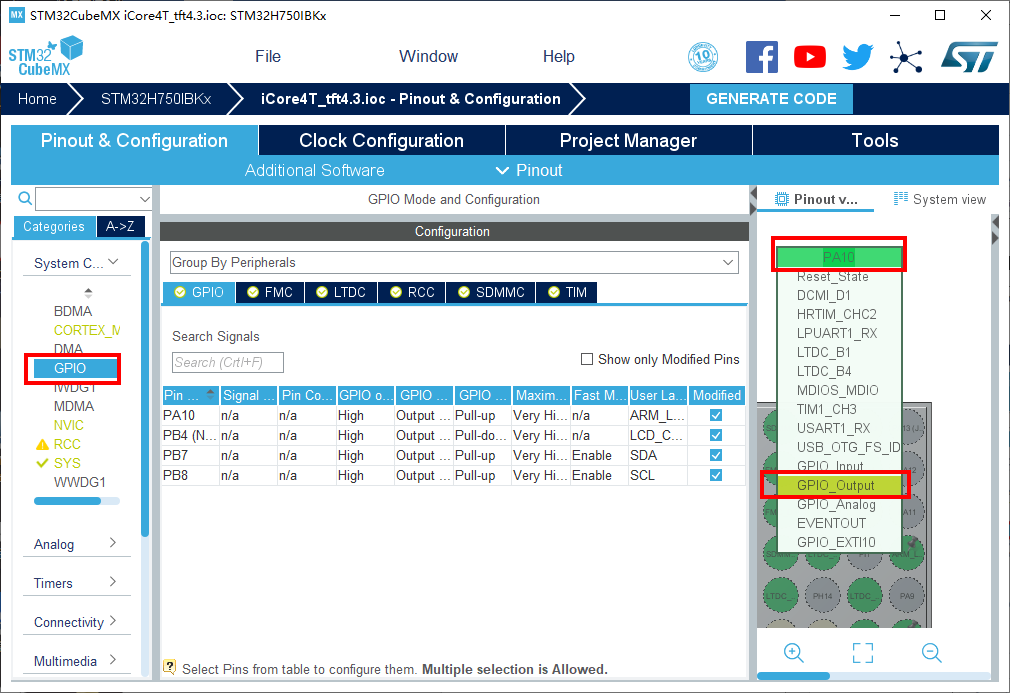
Task: Click the ST community network icon
Action: (x=906, y=57)
